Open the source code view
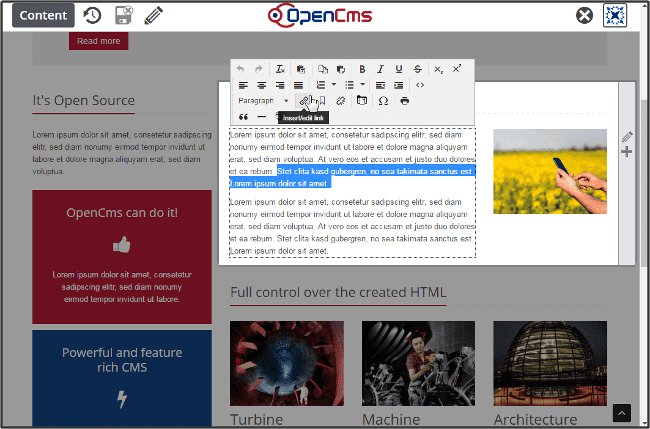The width and height of the screenshot is (650, 429). tap(420, 85)
